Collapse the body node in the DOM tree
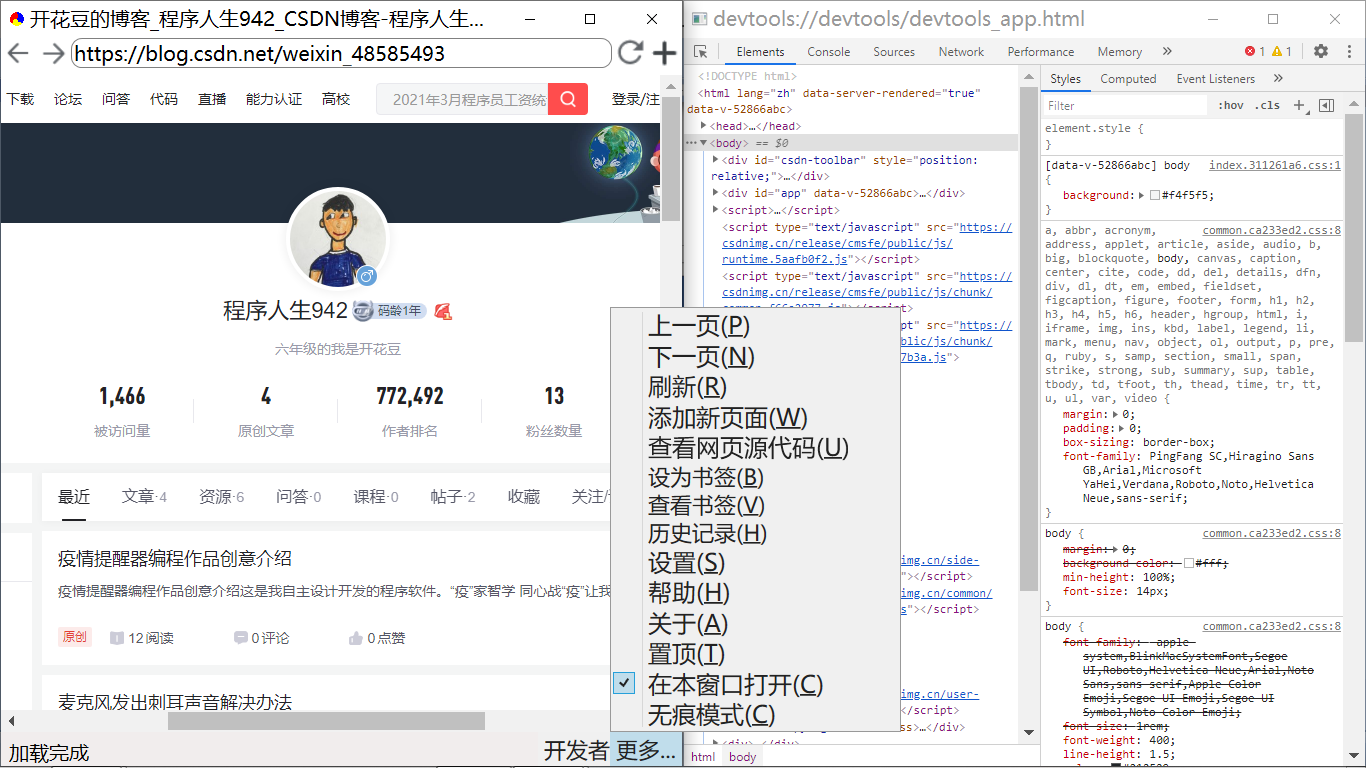This screenshot has height=768, width=1366. [x=704, y=143]
